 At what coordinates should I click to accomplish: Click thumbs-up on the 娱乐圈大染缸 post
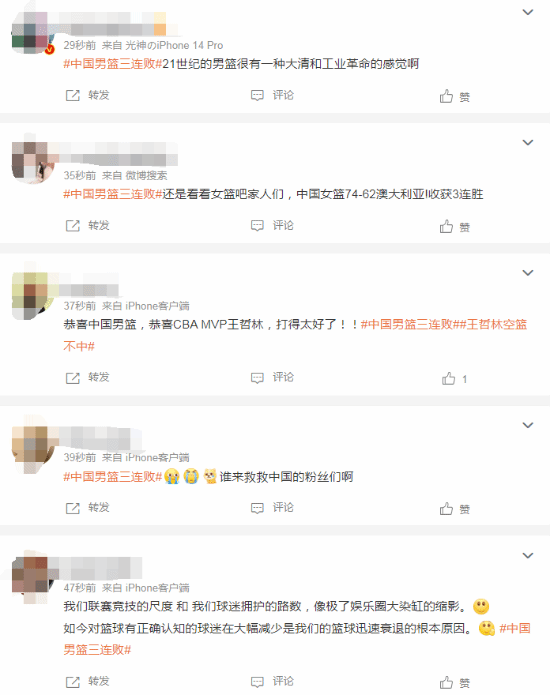pyautogui.click(x=446, y=682)
